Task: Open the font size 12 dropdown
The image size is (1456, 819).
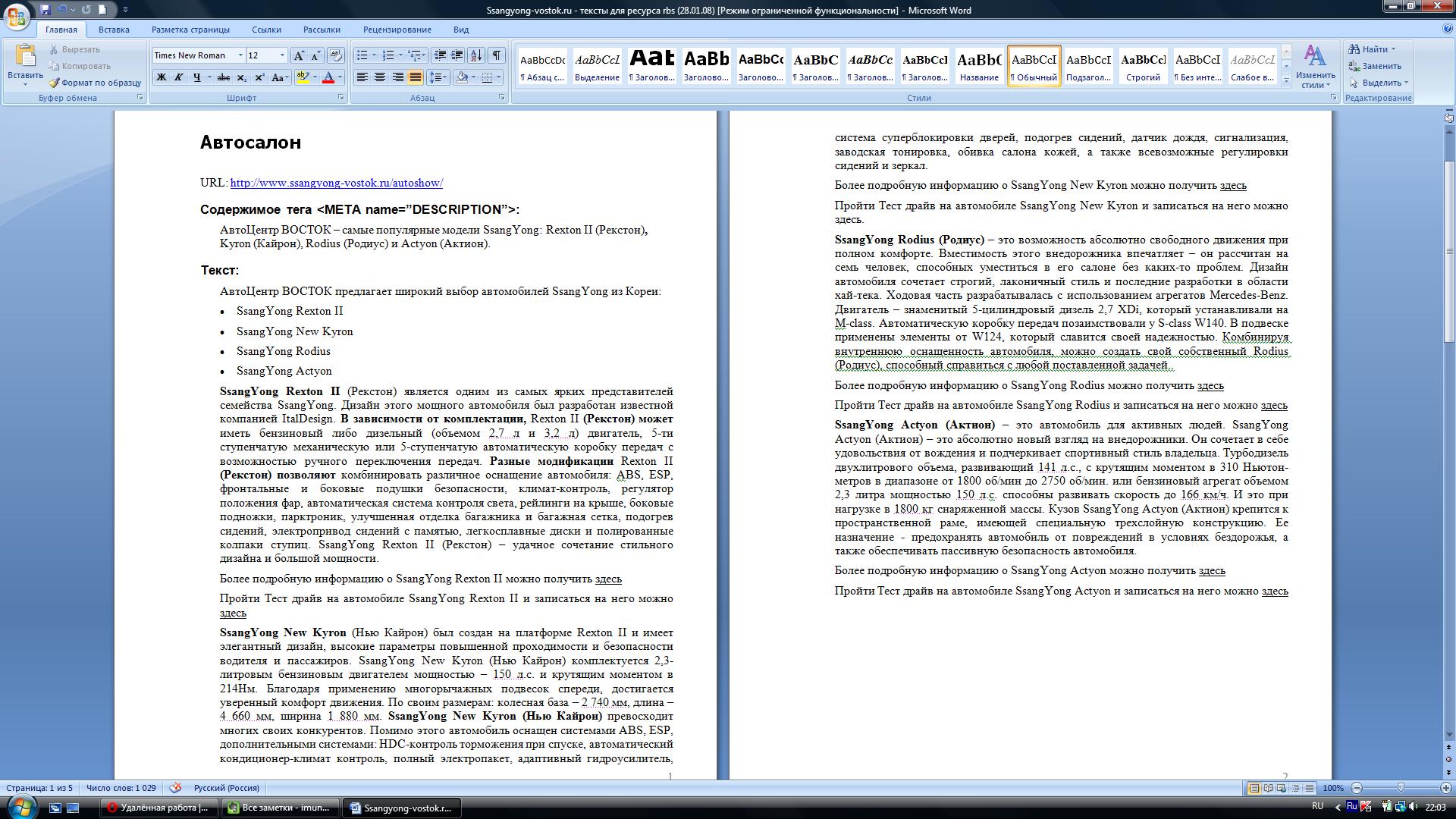Action: [x=282, y=55]
